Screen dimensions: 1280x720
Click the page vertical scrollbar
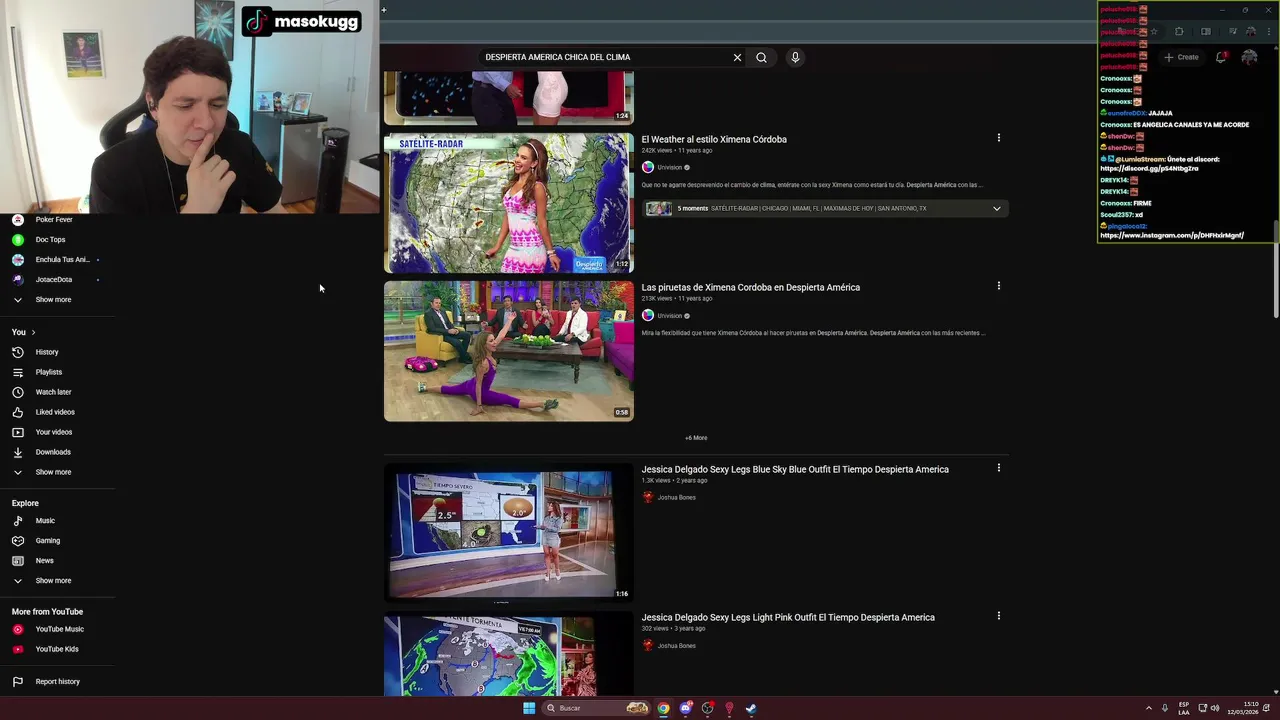click(x=1275, y=270)
